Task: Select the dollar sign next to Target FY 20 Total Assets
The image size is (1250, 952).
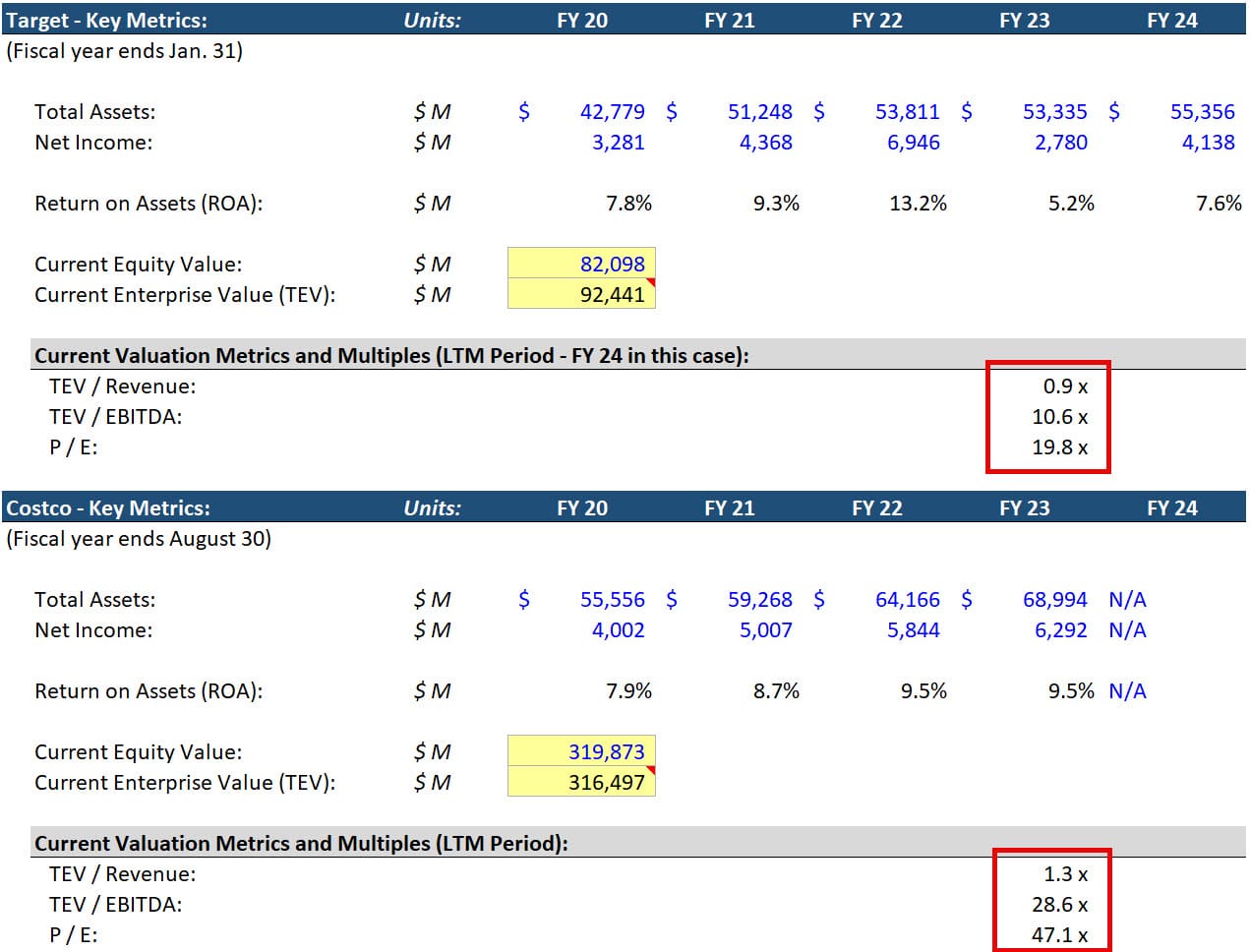Action: [523, 111]
